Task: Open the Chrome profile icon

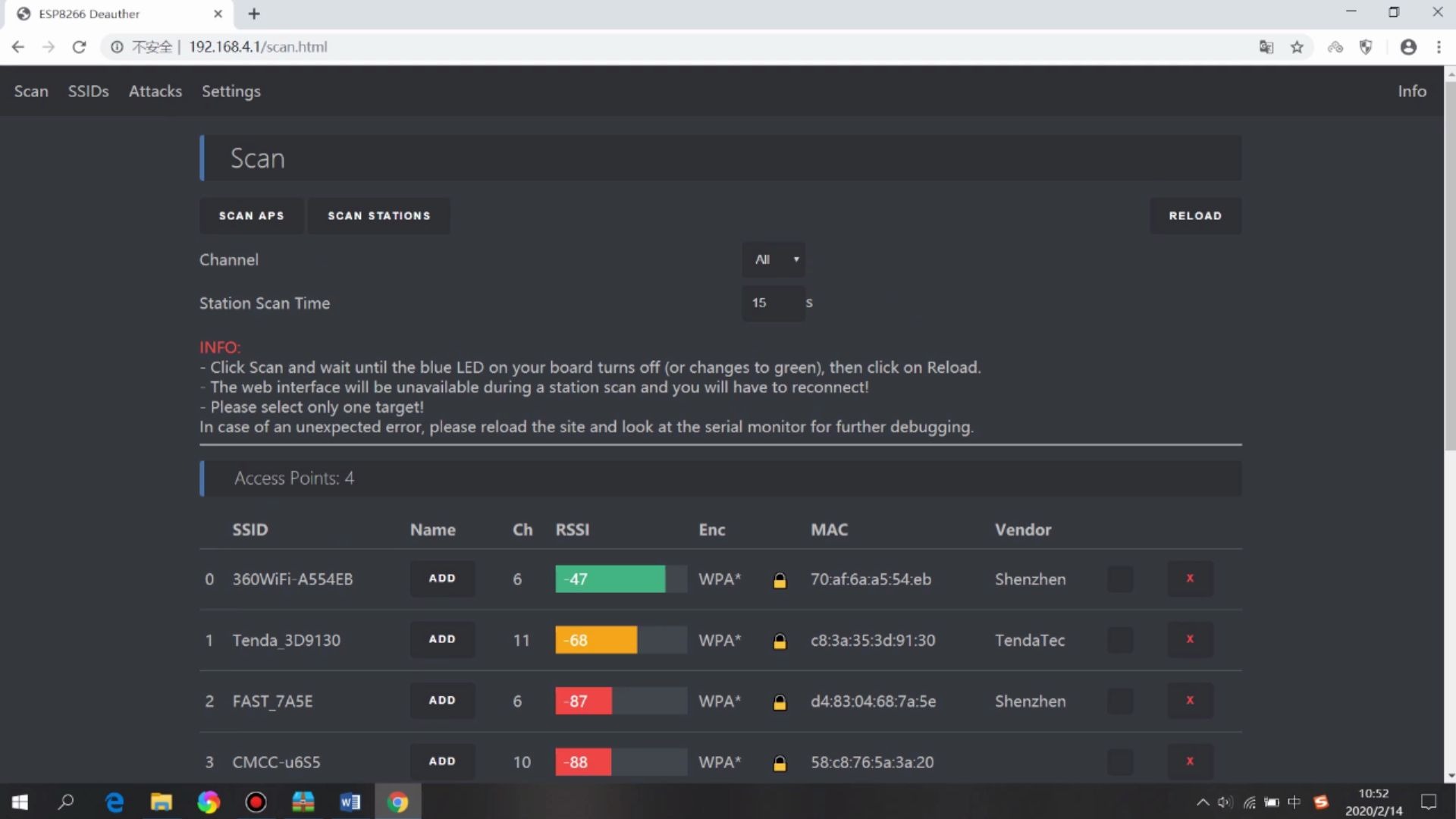Action: coord(1408,47)
